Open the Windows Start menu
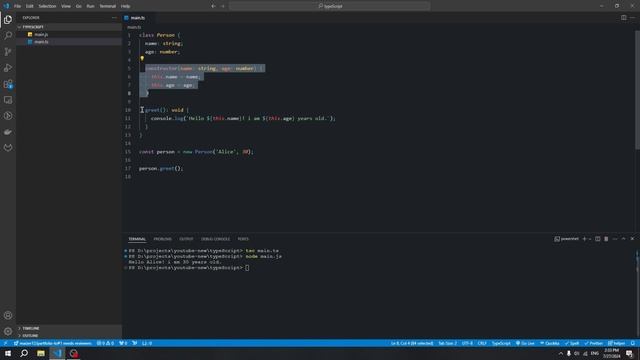Image resolution: width=640 pixels, height=360 pixels. (x=8, y=353)
